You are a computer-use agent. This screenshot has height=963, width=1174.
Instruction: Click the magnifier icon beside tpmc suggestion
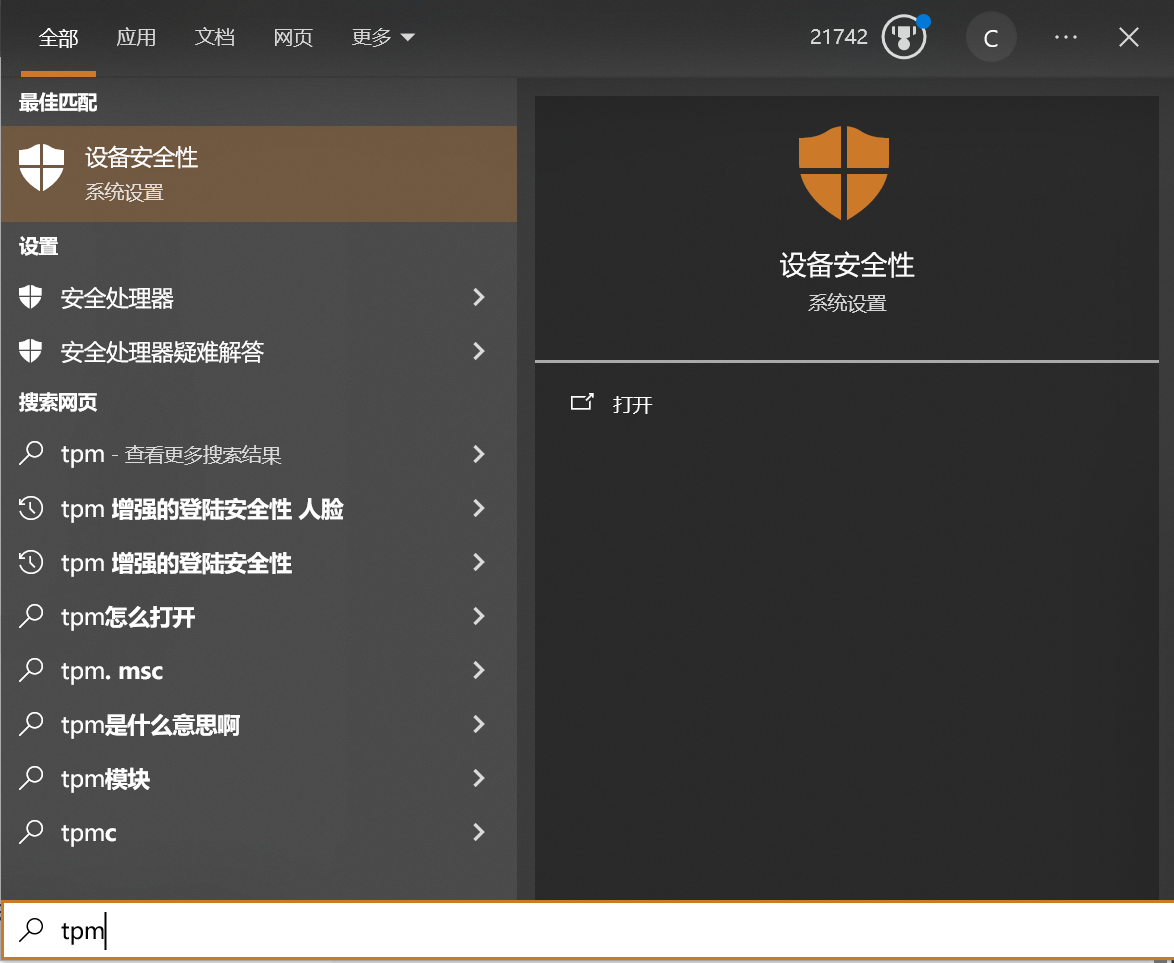pos(31,832)
